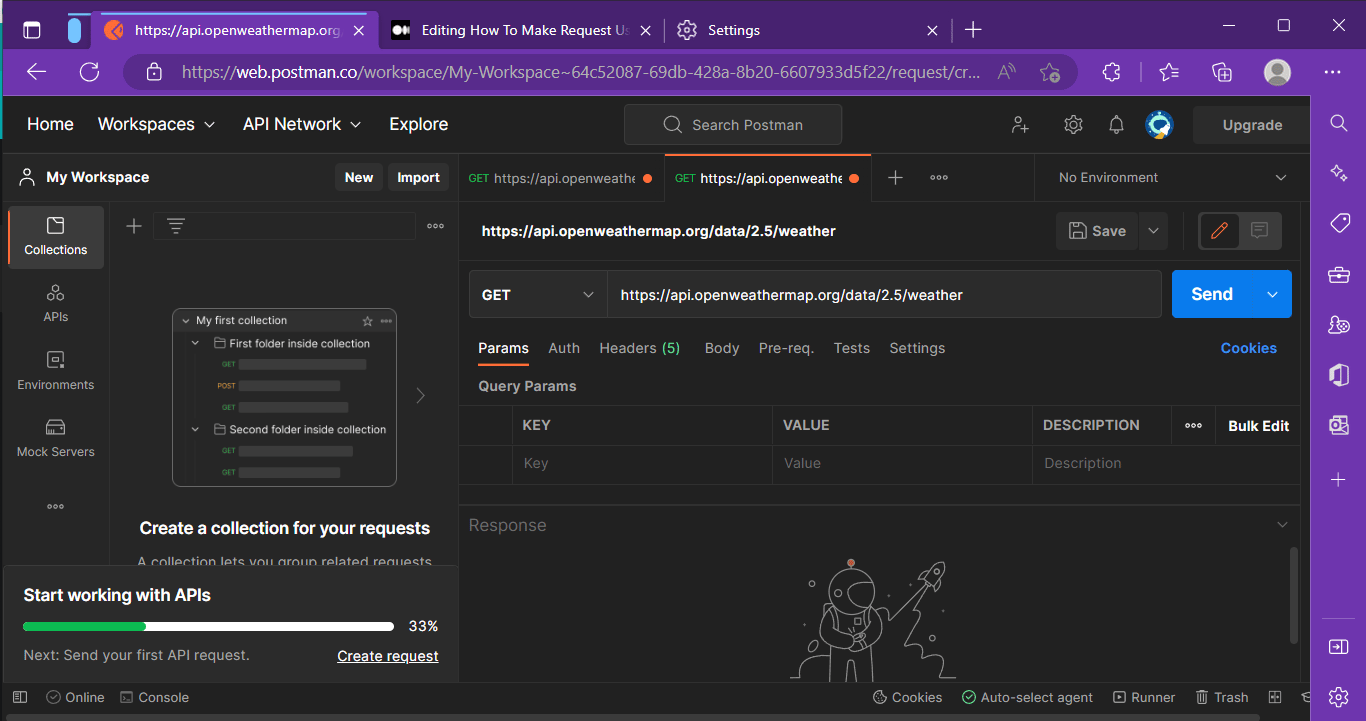Expand the API Network menu
Screen dimensions: 1366x721
[x=302, y=124]
